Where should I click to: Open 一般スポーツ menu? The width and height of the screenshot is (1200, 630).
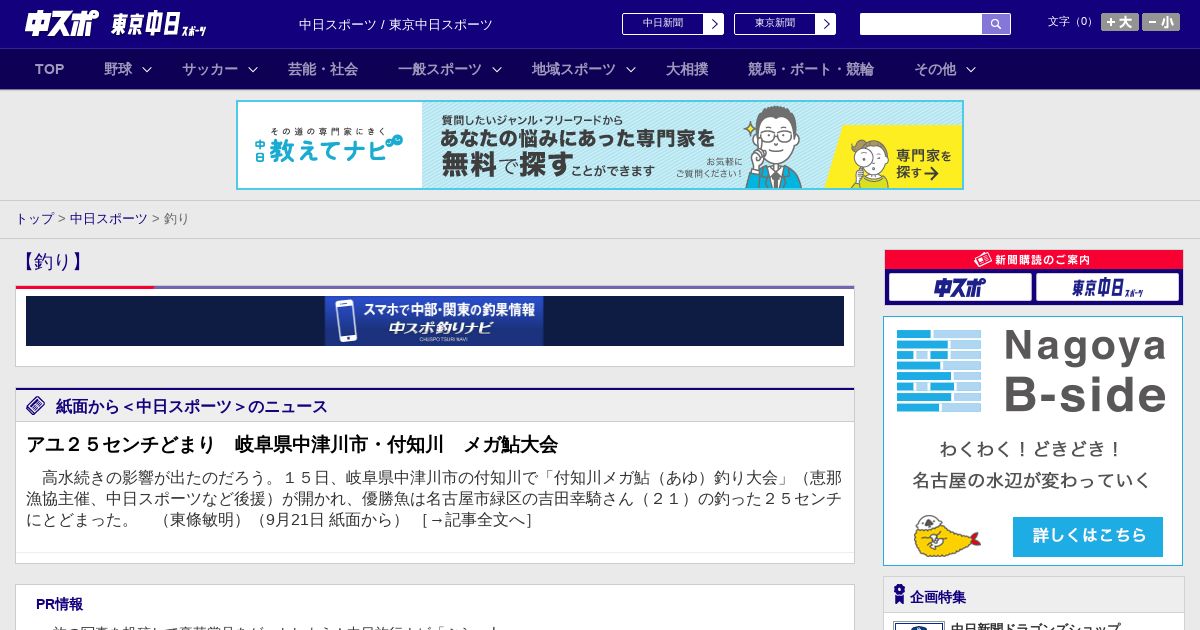[440, 69]
